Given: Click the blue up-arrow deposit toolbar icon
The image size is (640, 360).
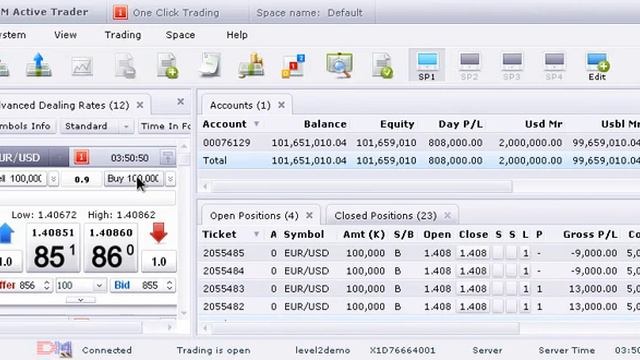Looking at the screenshot, I should click(x=39, y=65).
